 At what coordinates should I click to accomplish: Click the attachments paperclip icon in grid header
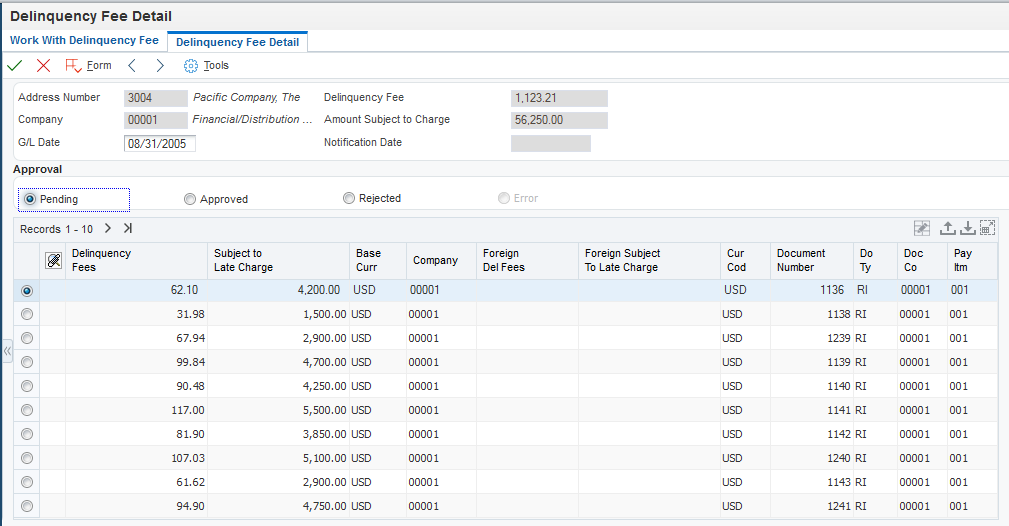point(54,260)
